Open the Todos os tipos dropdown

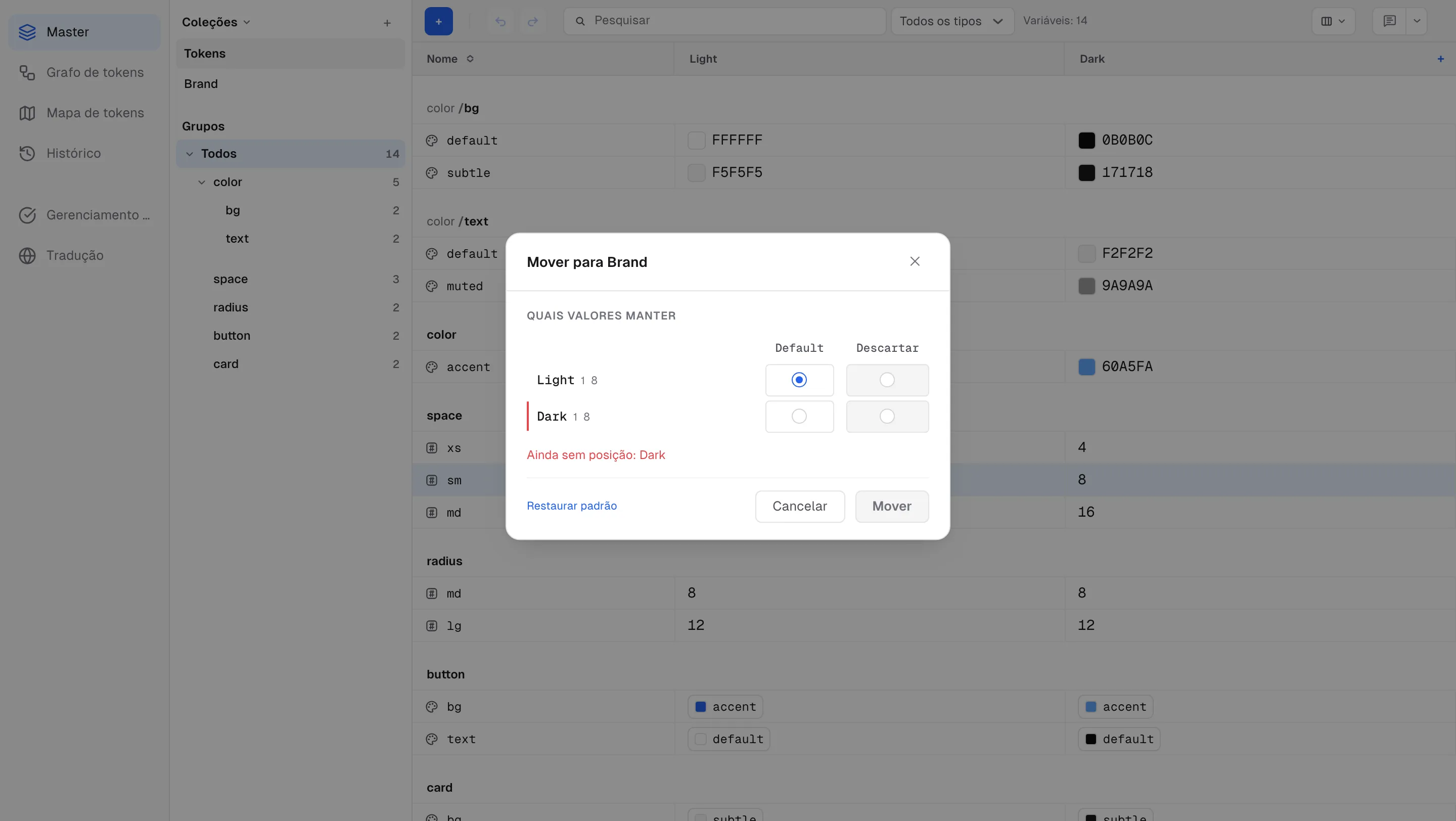(952, 21)
